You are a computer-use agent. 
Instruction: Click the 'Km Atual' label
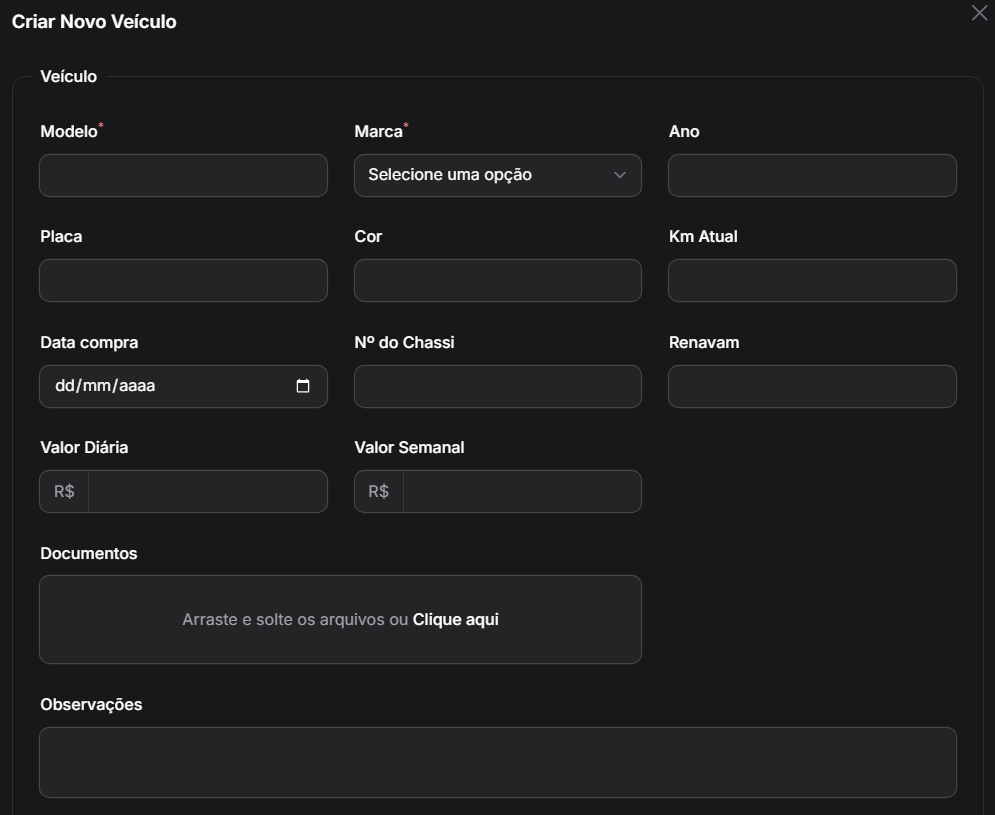703,237
